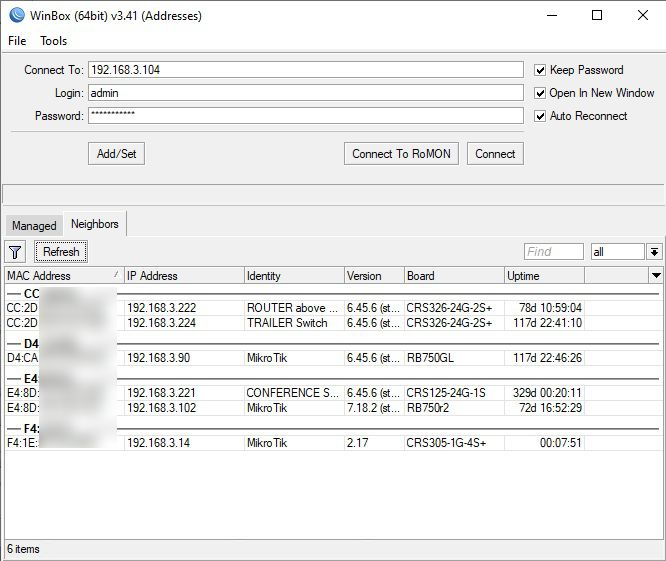Collapse the D4 MAC address group

pos(14,344)
